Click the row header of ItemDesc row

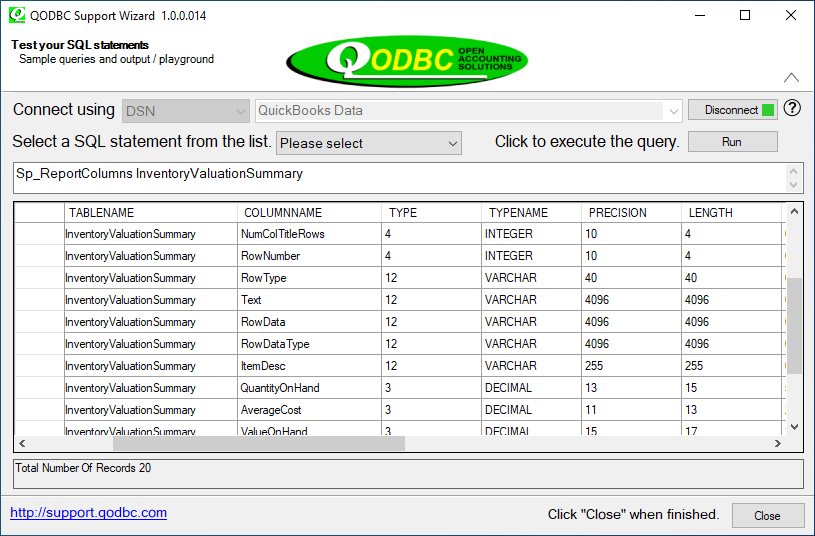pos(40,366)
